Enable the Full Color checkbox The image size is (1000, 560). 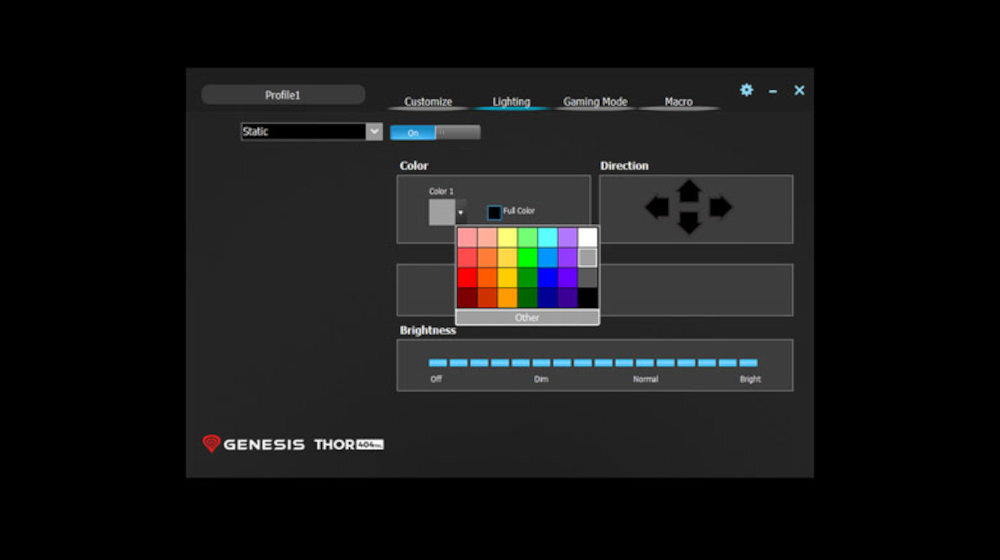click(x=494, y=212)
